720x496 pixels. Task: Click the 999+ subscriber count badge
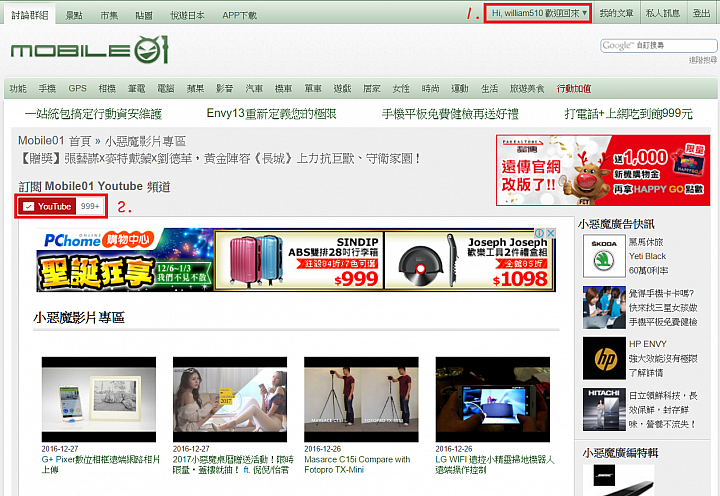(x=90, y=207)
